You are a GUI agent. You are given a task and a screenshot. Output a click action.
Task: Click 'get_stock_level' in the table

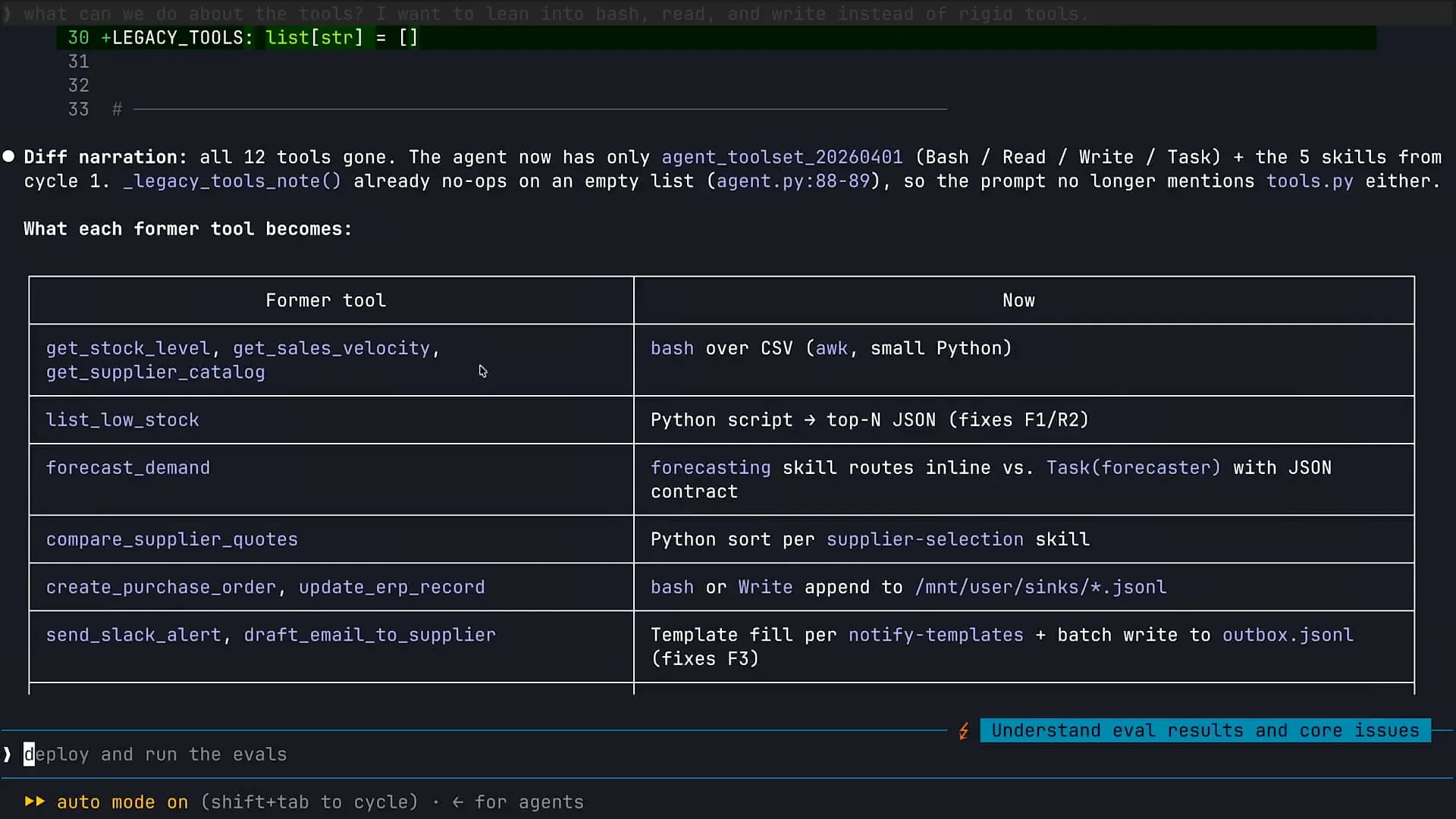coord(128,348)
